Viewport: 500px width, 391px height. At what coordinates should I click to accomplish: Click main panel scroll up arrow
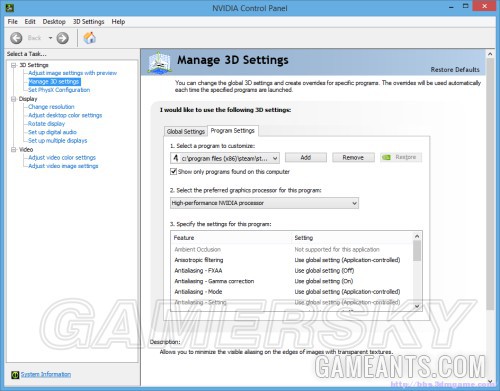click(x=490, y=54)
